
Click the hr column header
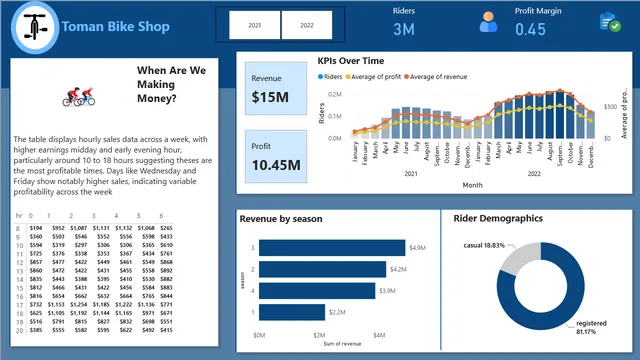[x=19, y=216]
